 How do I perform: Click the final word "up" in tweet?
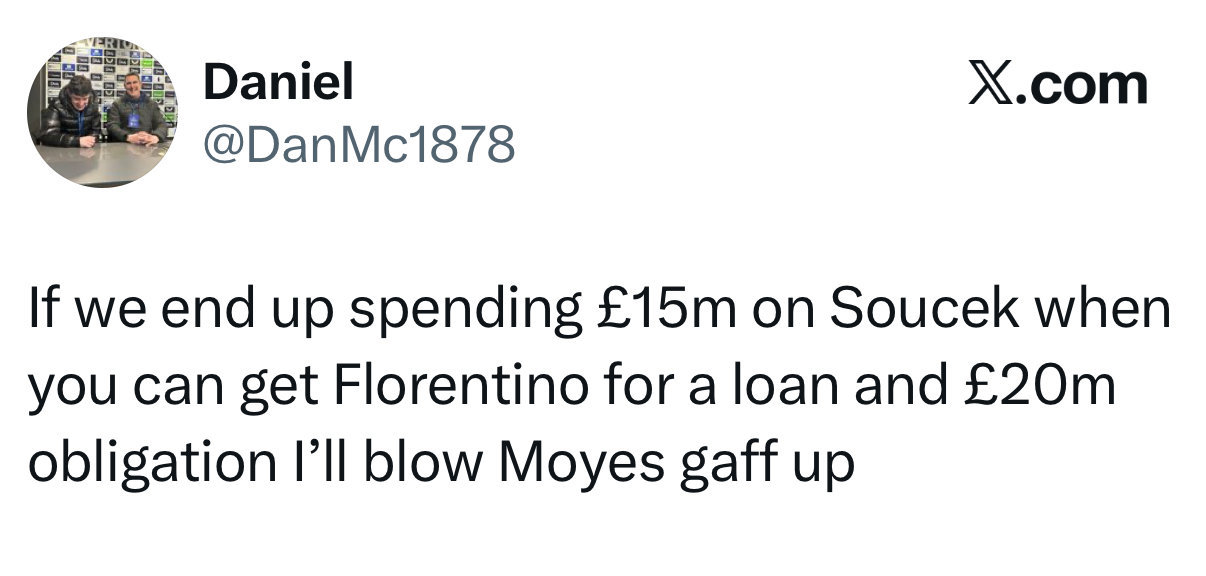click(x=824, y=464)
